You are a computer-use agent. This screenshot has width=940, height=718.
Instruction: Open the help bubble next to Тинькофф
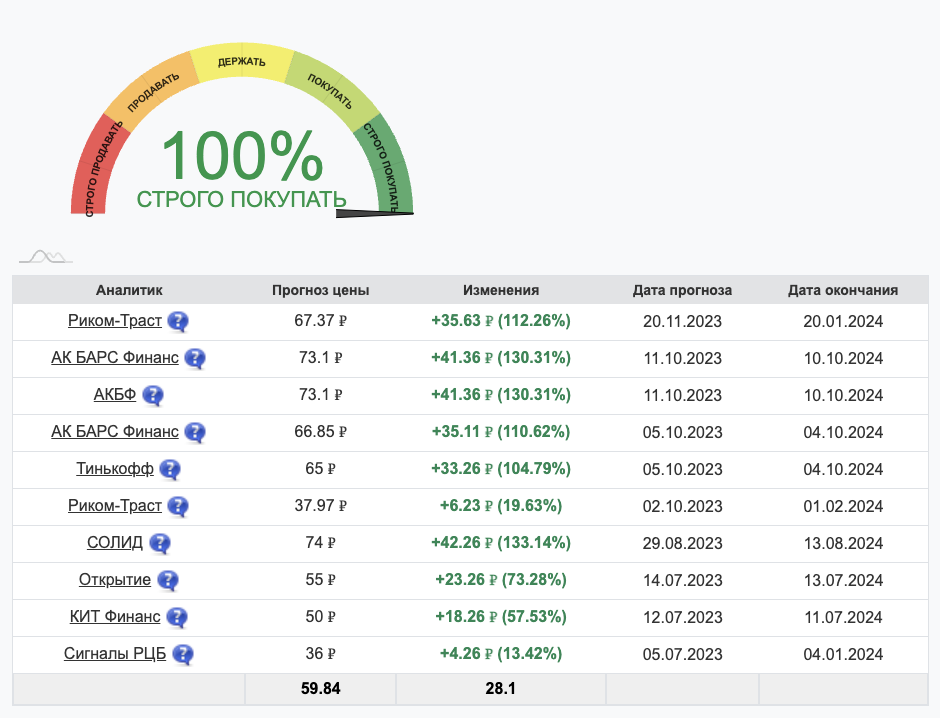(170, 469)
